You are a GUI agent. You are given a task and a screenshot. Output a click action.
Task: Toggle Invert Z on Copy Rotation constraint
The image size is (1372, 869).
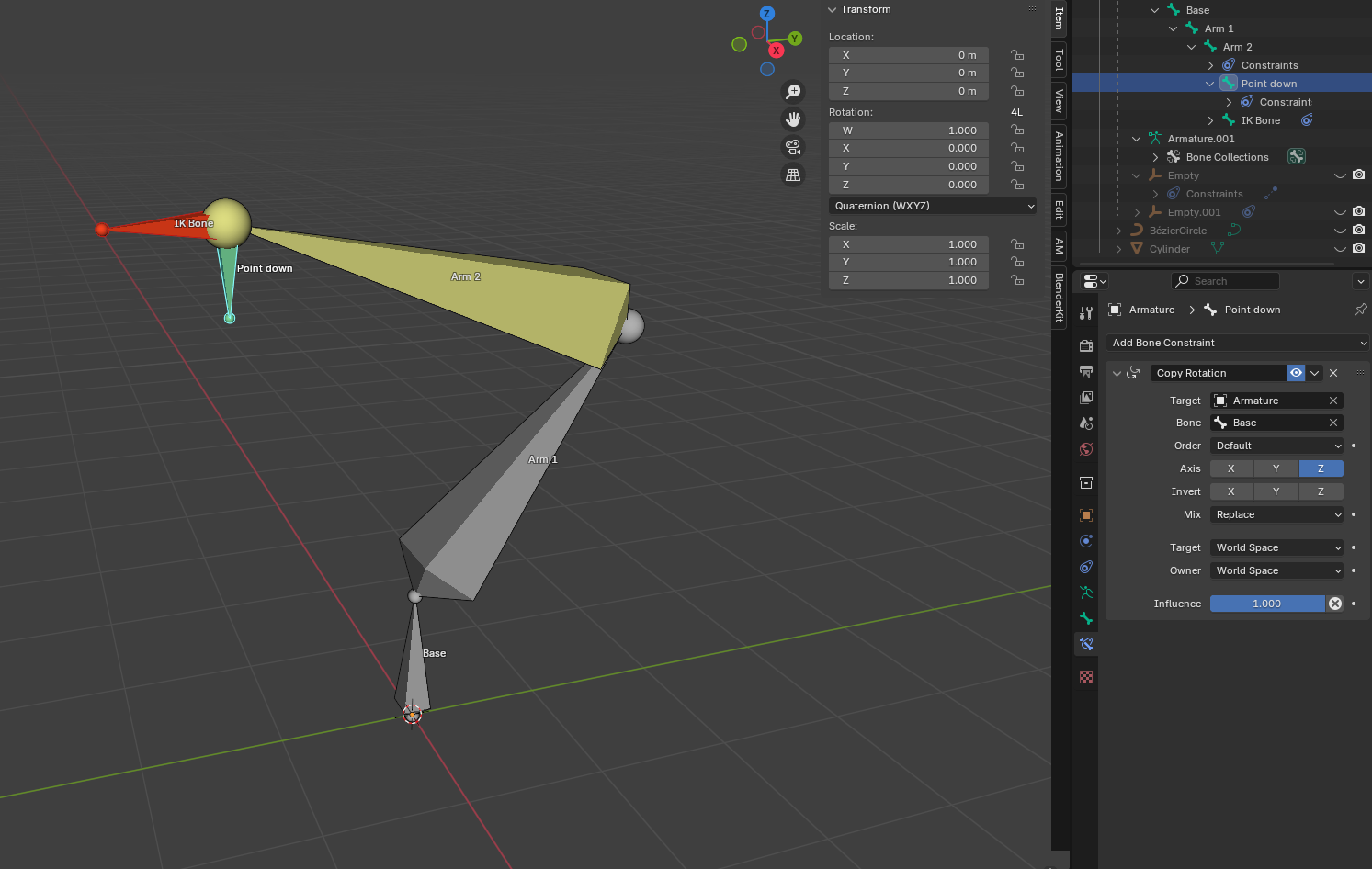coord(1321,491)
